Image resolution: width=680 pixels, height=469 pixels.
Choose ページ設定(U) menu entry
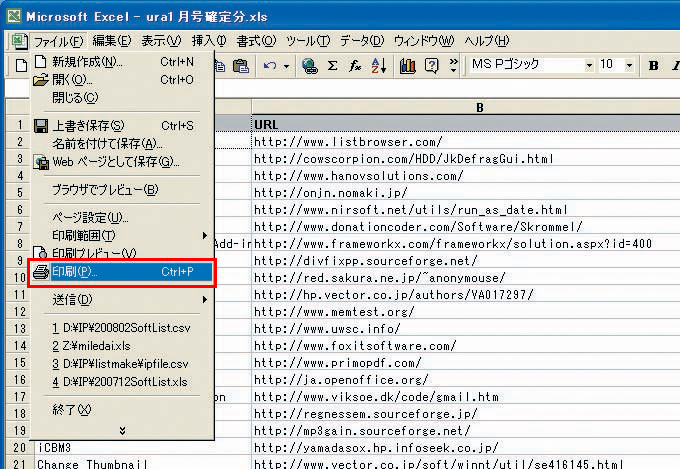tap(122, 217)
